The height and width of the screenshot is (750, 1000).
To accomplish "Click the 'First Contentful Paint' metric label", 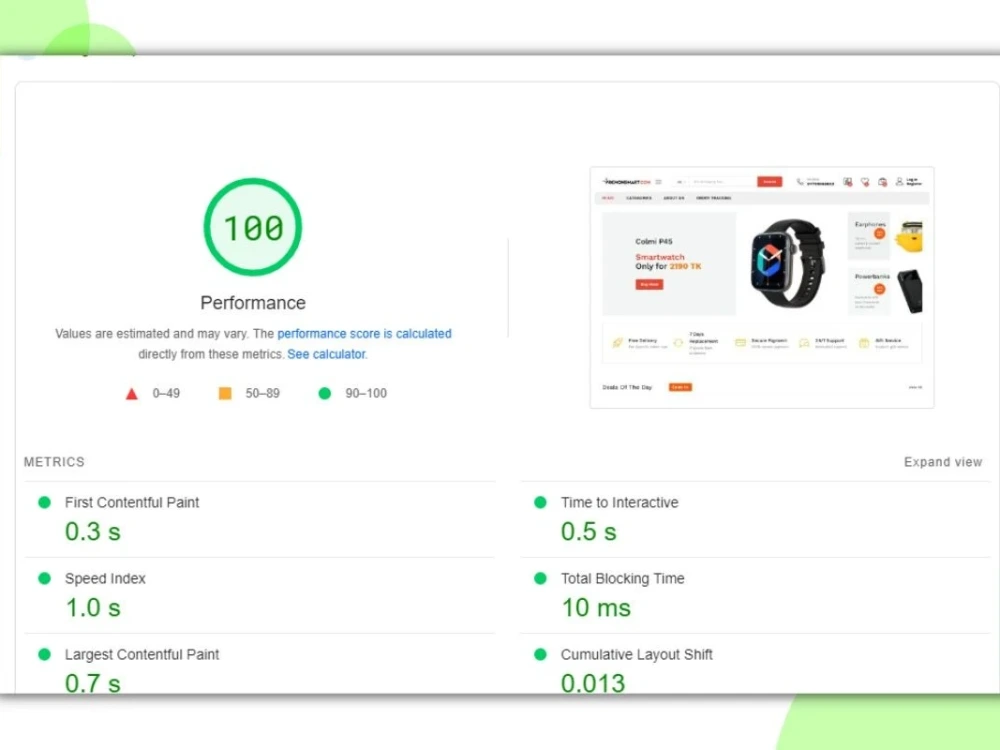I will [132, 503].
